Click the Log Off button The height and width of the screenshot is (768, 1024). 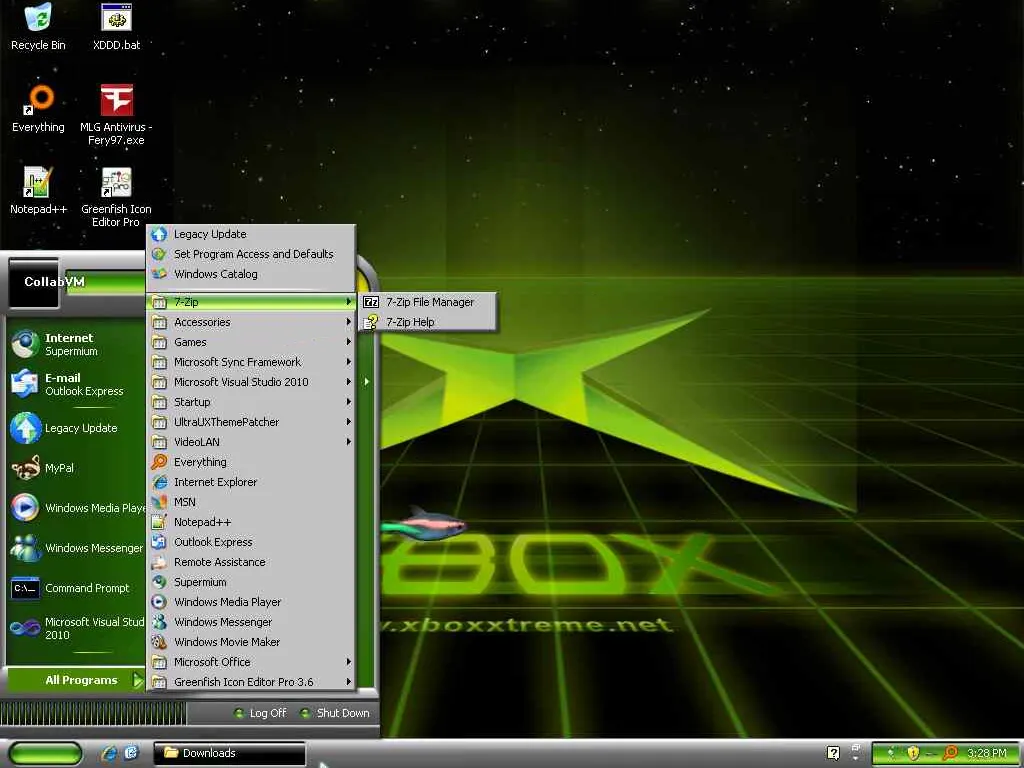point(260,713)
